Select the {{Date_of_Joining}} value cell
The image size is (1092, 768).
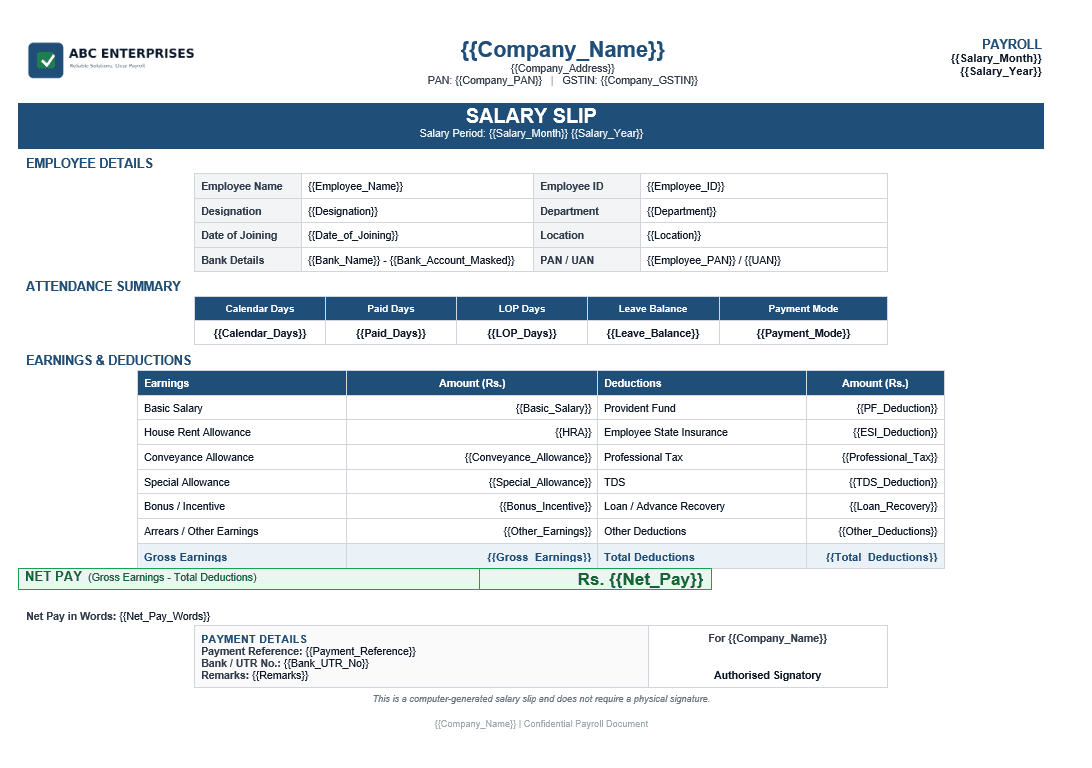[x=417, y=235]
